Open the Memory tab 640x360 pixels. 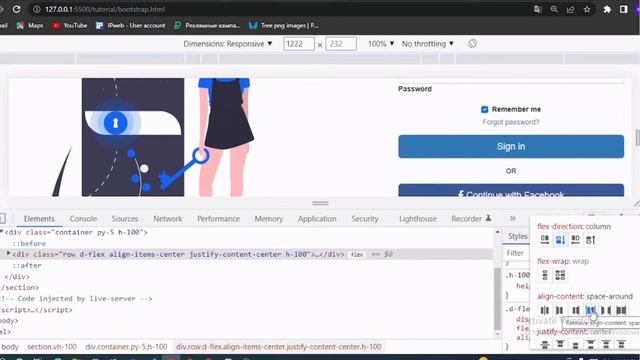[x=269, y=219]
